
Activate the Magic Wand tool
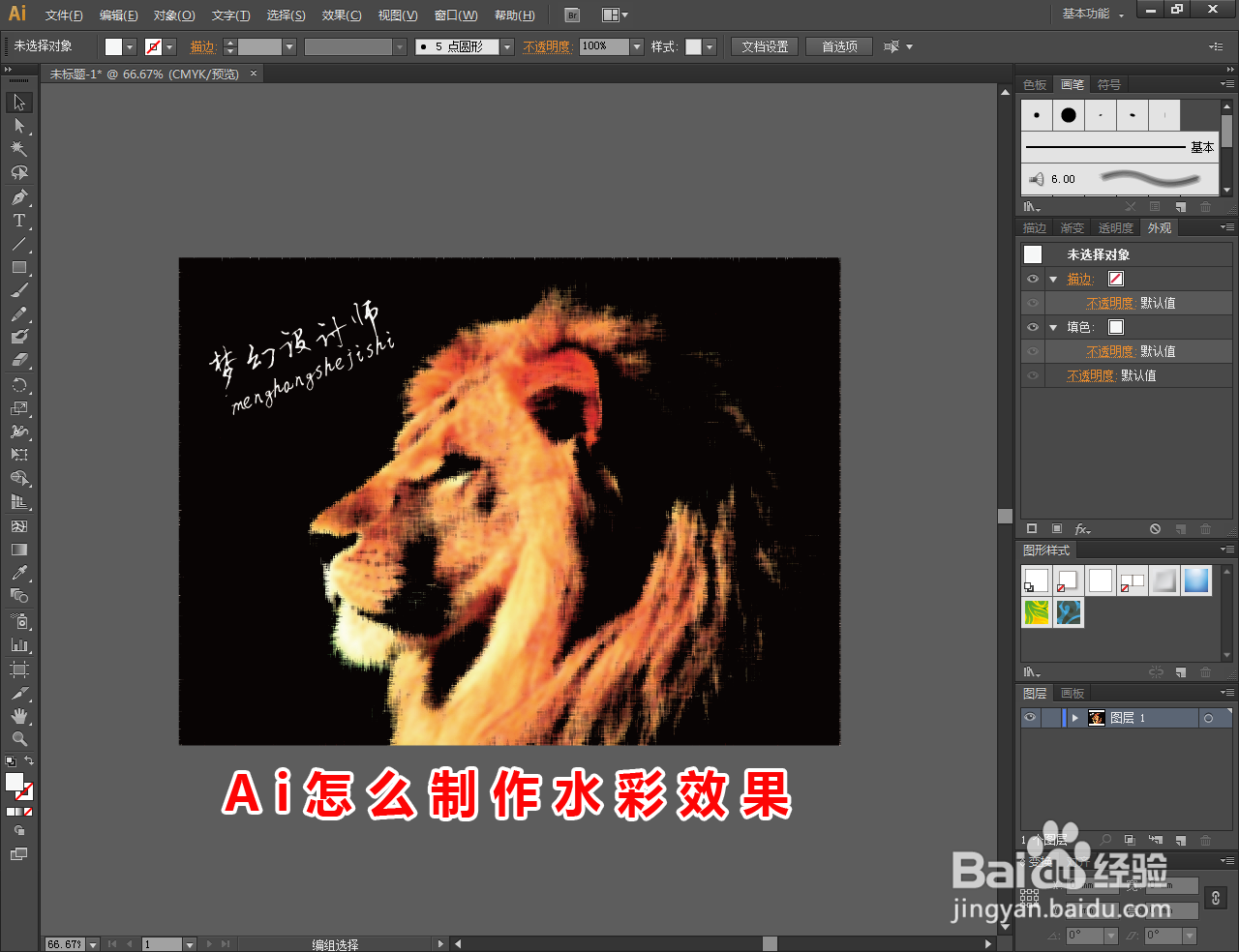19,148
